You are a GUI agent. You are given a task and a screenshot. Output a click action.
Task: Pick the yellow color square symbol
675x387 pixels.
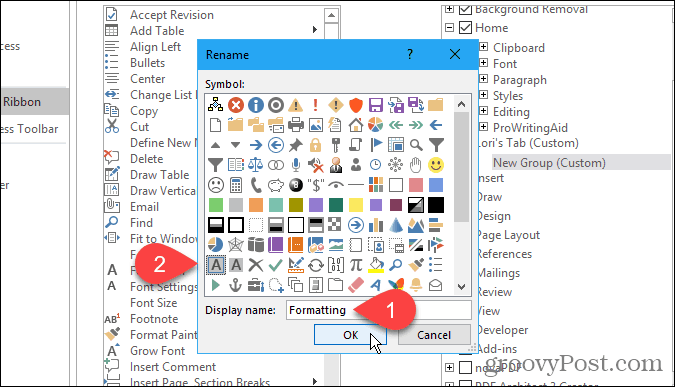click(x=356, y=205)
